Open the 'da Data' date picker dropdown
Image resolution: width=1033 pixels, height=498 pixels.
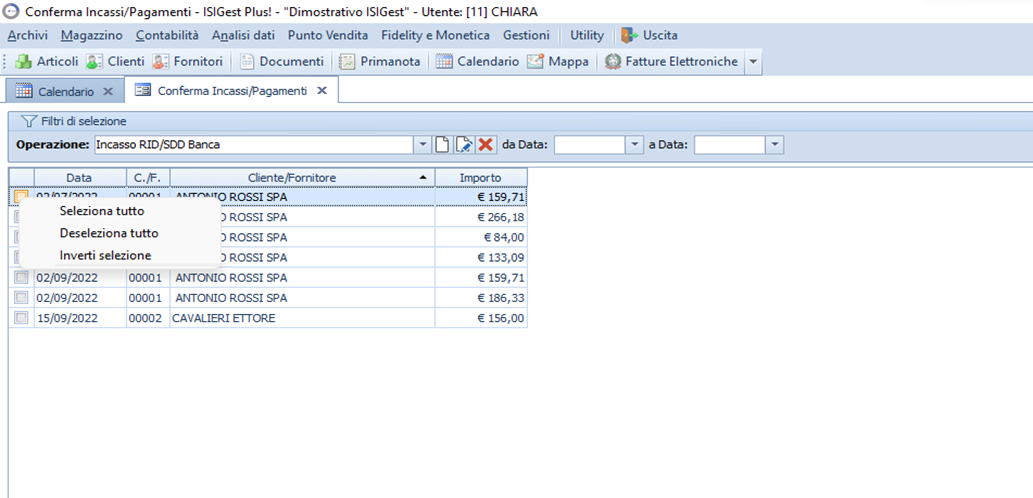tap(634, 145)
